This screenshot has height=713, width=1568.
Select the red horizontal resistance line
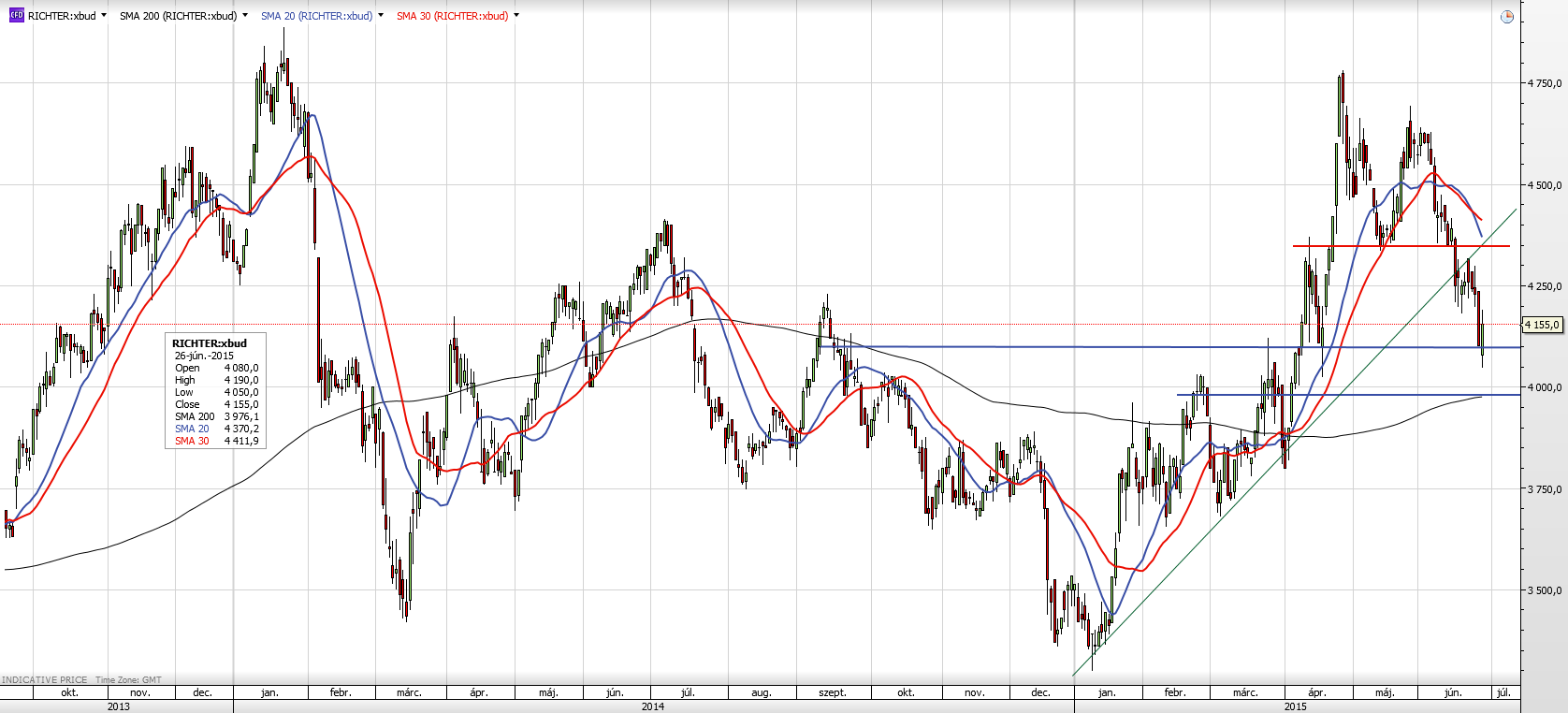point(1401,246)
